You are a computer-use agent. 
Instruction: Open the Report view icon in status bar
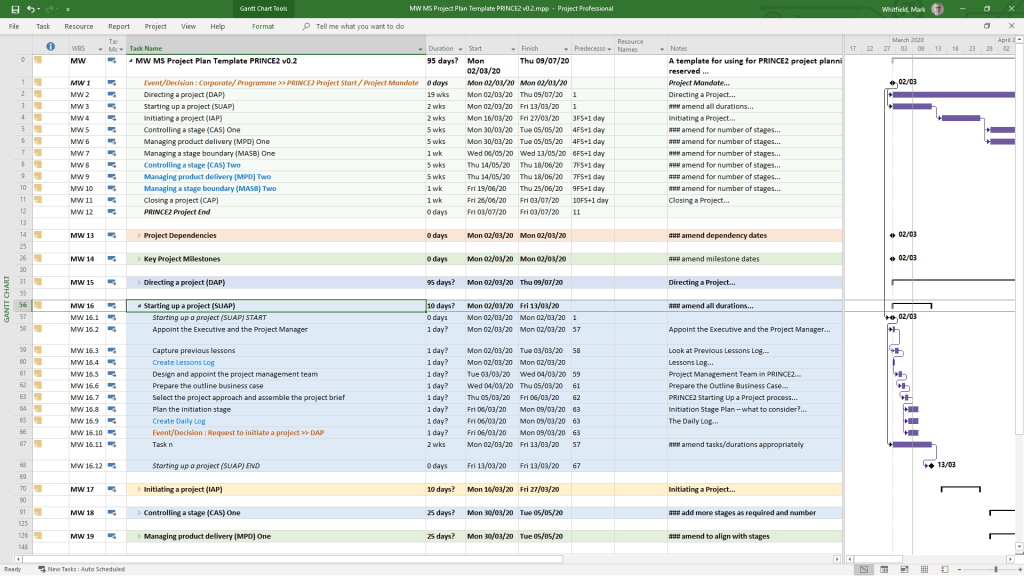pos(944,569)
